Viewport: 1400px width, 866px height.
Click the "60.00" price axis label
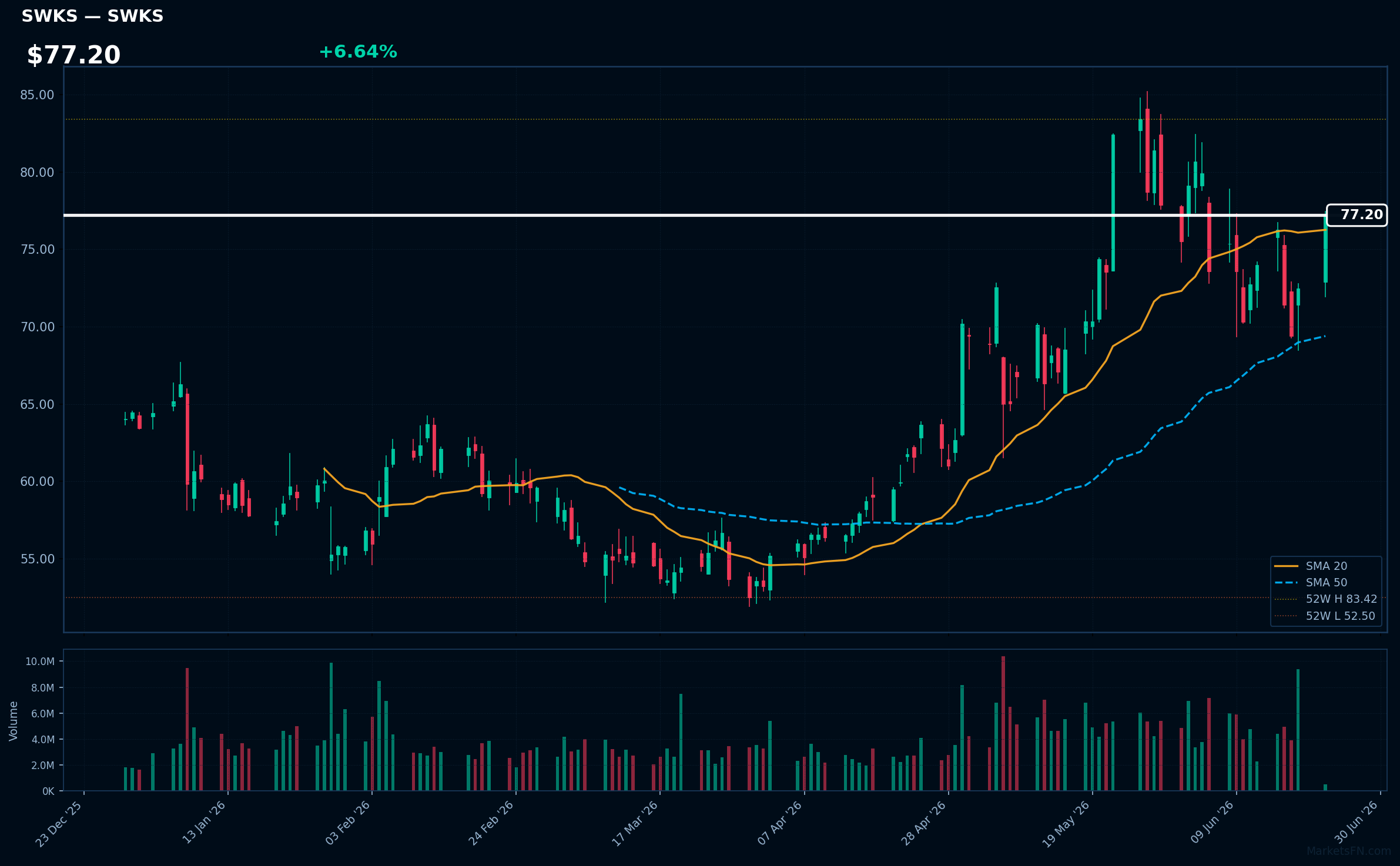37,482
